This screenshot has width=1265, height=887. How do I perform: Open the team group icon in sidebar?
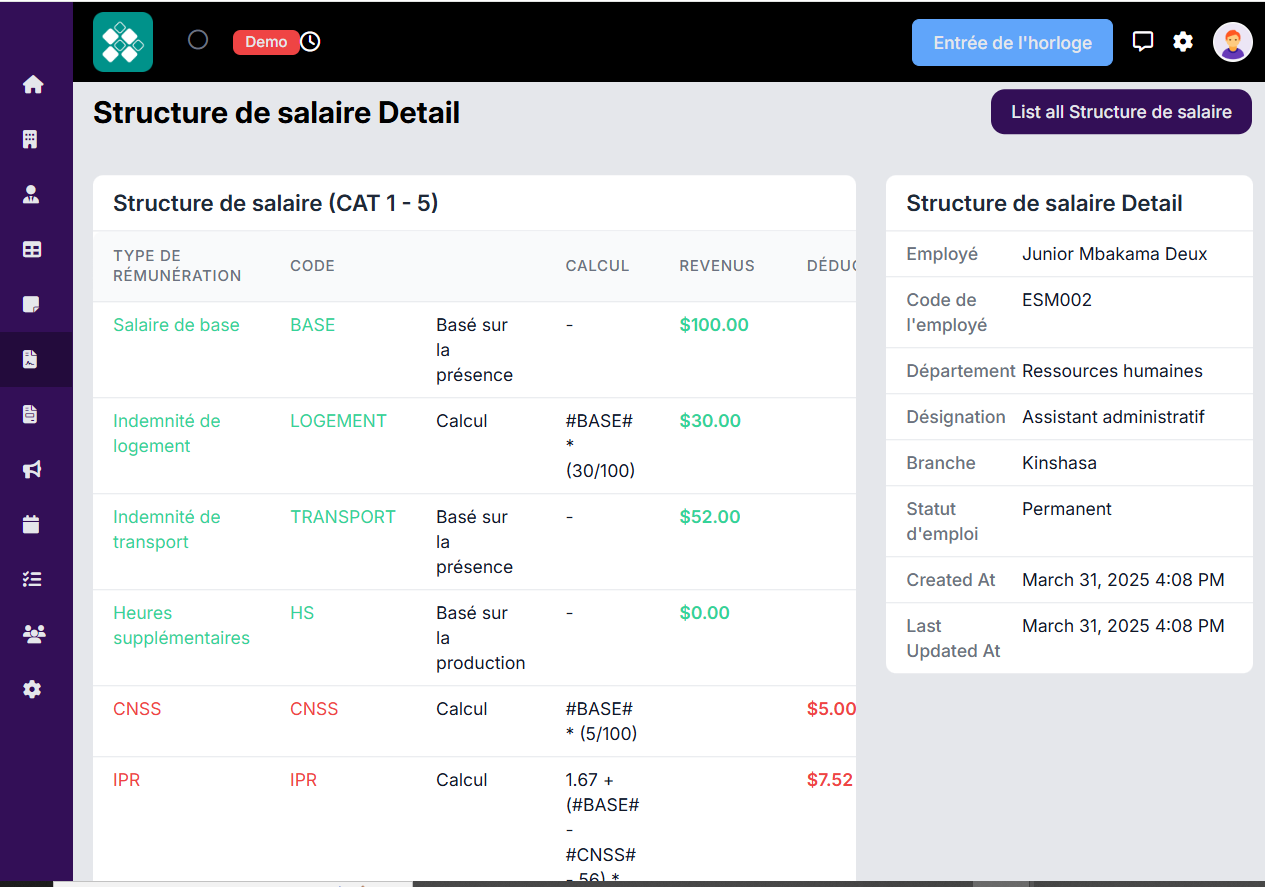pyautogui.click(x=34, y=634)
